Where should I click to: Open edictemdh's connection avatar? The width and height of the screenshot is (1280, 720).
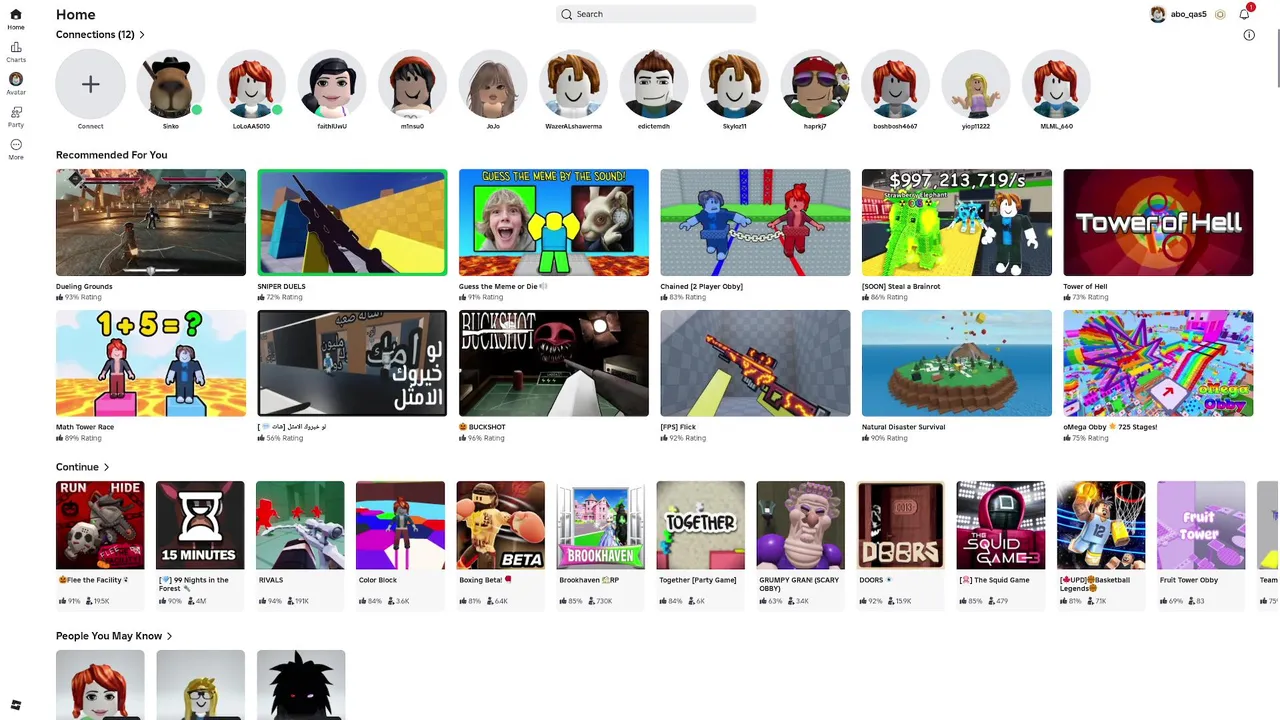(x=654, y=84)
